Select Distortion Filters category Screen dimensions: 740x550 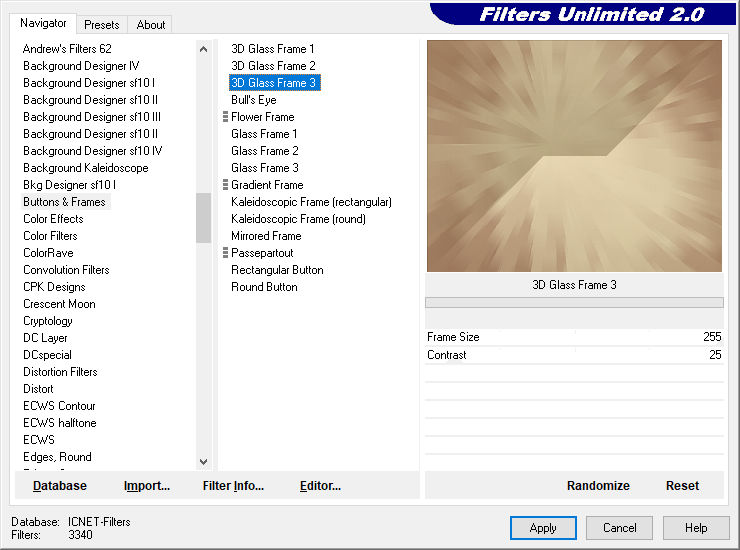pos(60,372)
